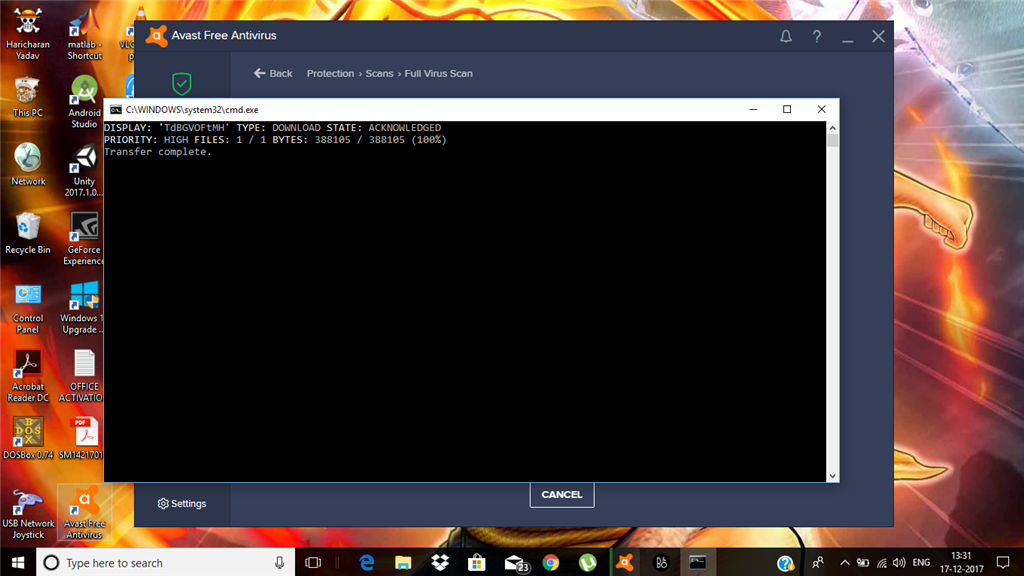Open Dropbox from taskbar
This screenshot has width=1024, height=576.
coord(440,562)
